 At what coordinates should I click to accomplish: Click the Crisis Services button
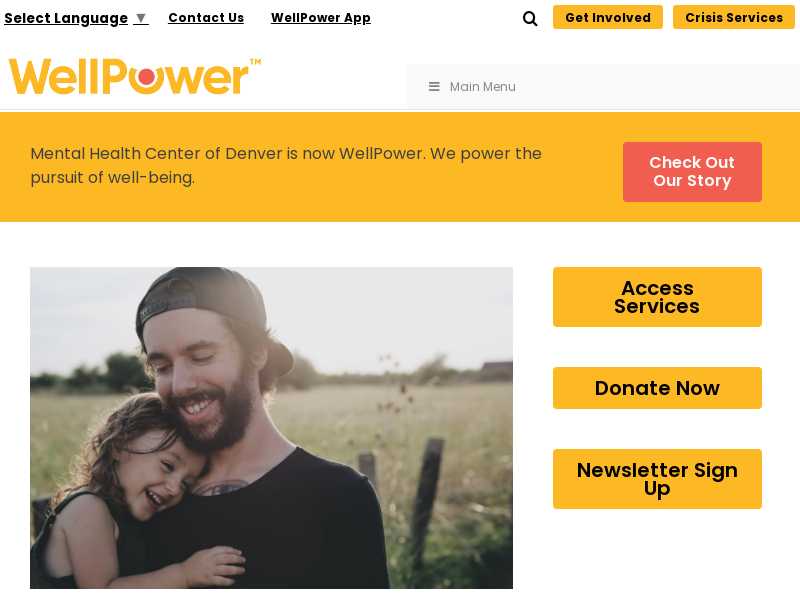click(734, 17)
